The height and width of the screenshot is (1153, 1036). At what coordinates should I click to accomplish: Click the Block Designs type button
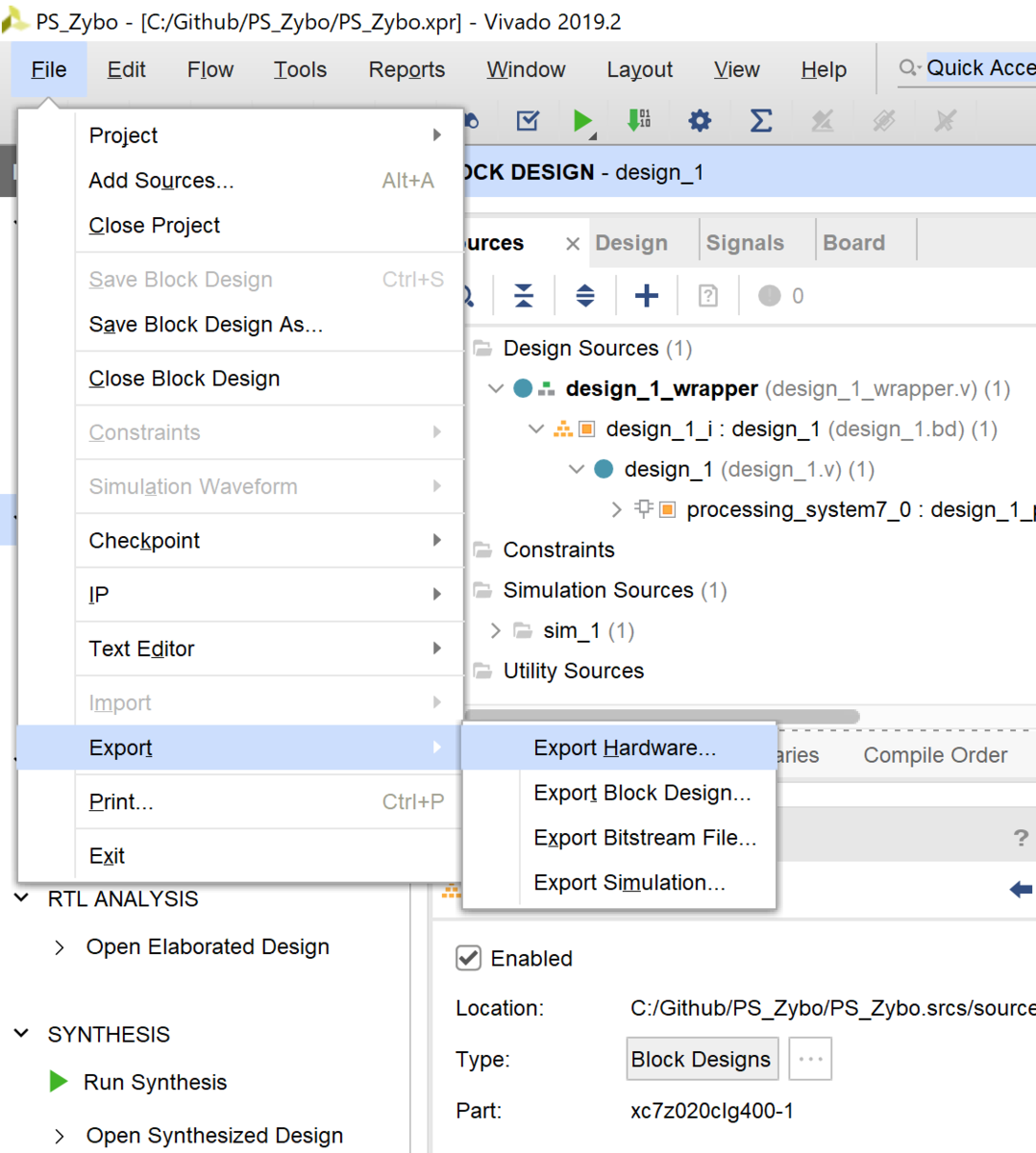click(x=702, y=1059)
